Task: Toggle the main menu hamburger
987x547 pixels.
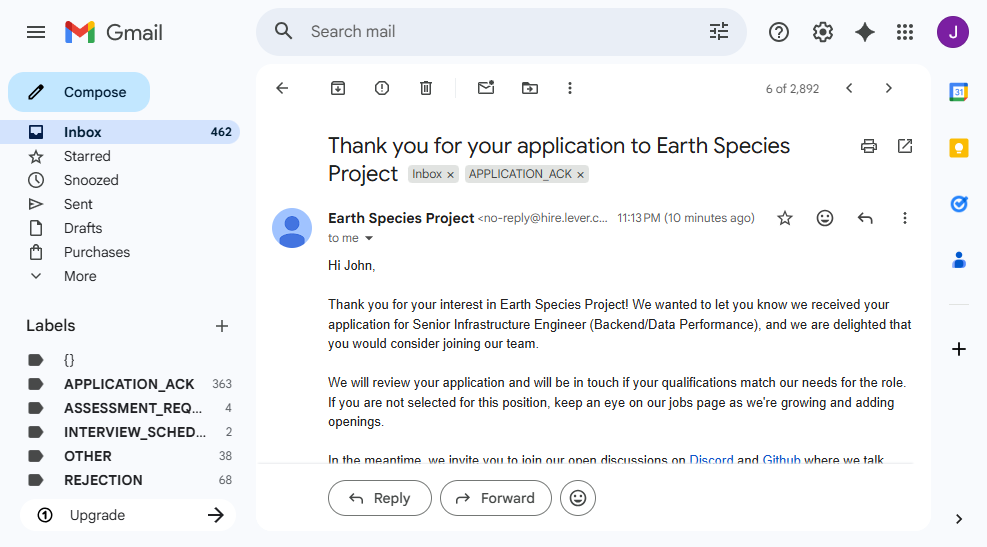Action: (x=36, y=32)
